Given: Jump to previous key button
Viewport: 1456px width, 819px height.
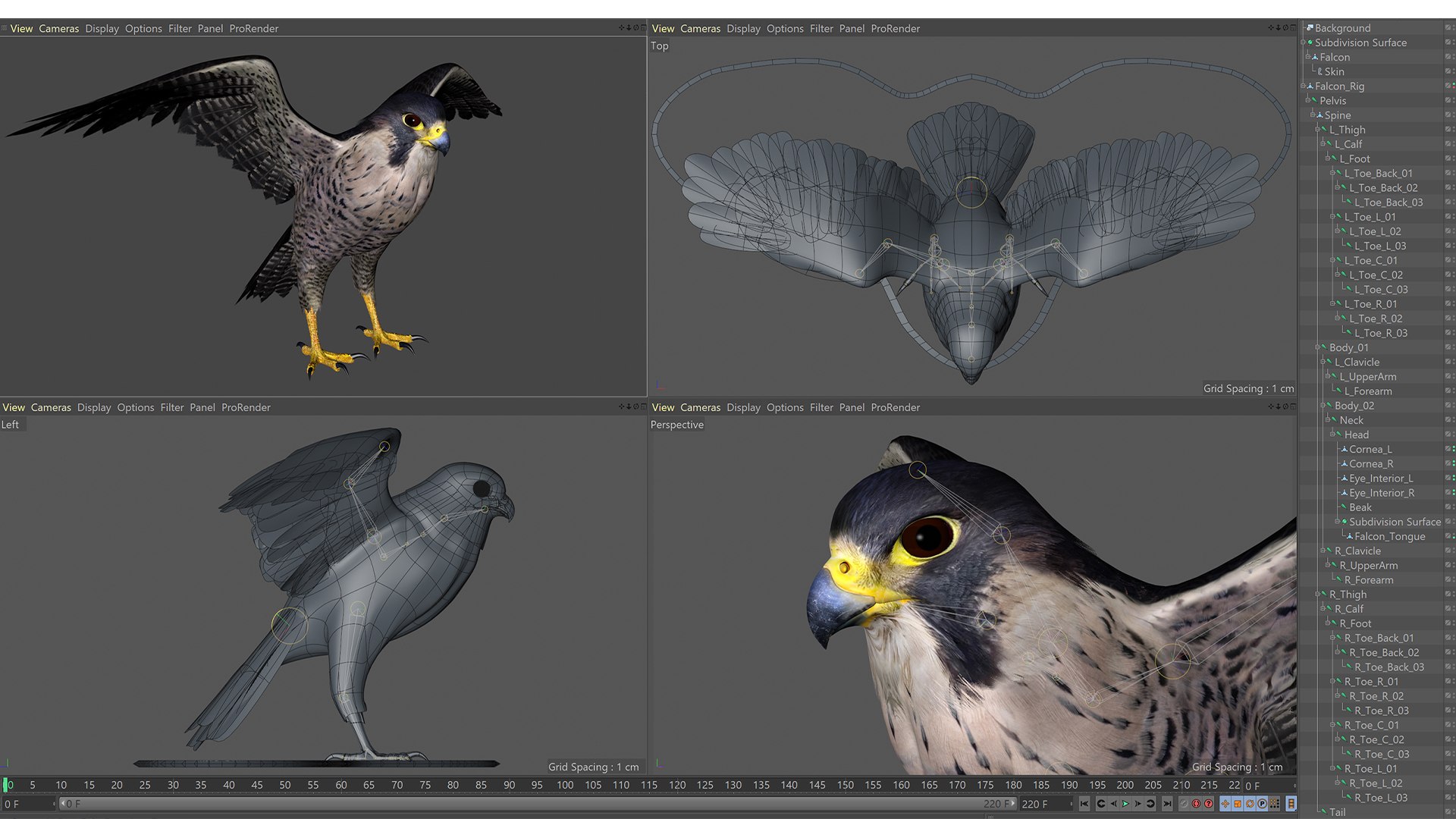Looking at the screenshot, I should point(1101,804).
